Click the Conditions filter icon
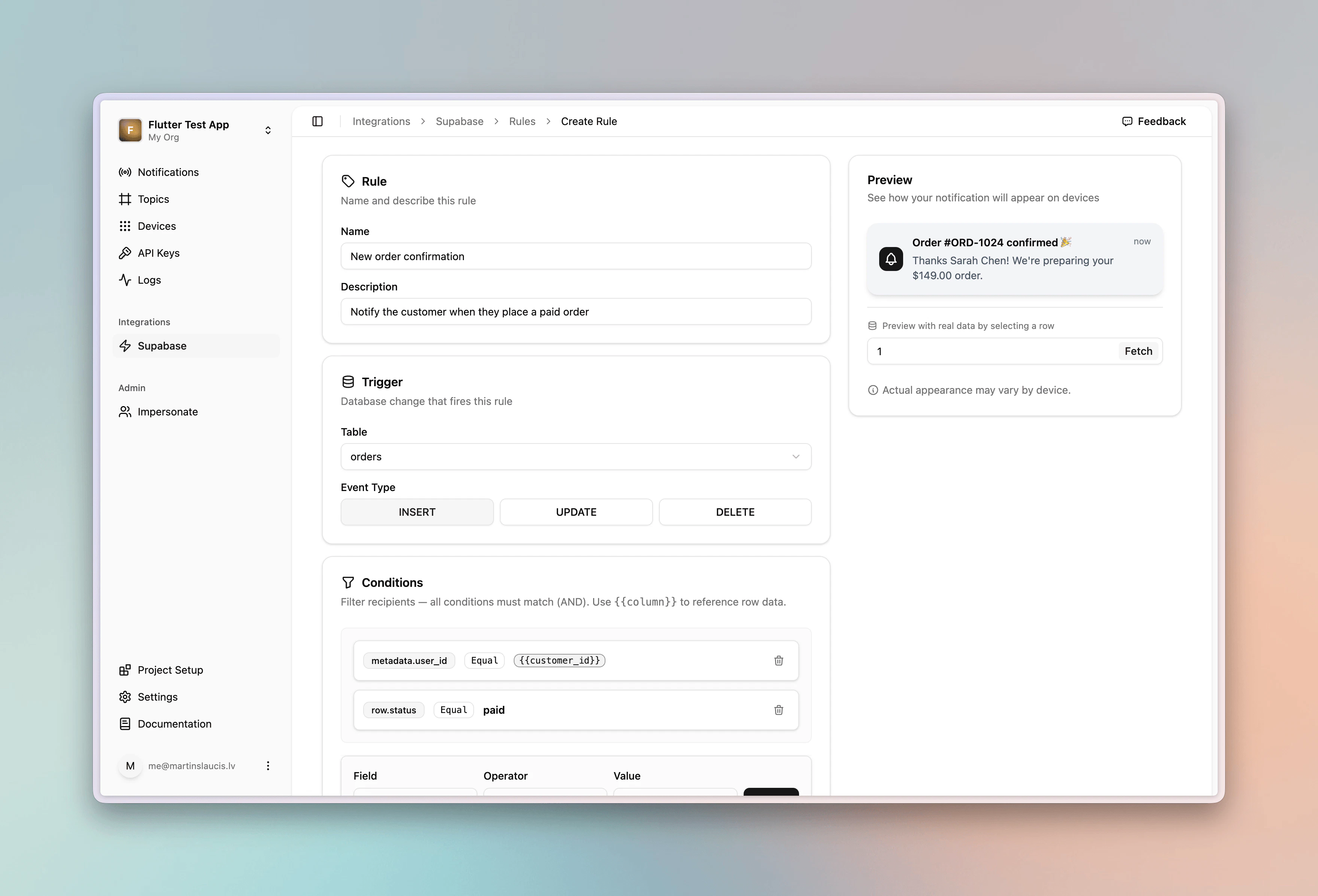Viewport: 1318px width, 896px height. (x=348, y=583)
